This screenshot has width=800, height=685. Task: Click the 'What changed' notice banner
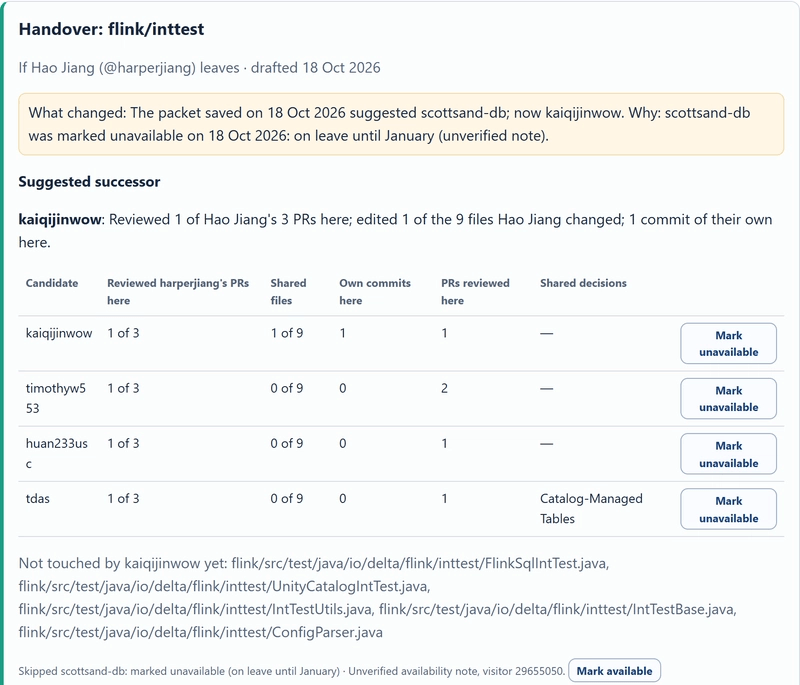tap(401, 124)
